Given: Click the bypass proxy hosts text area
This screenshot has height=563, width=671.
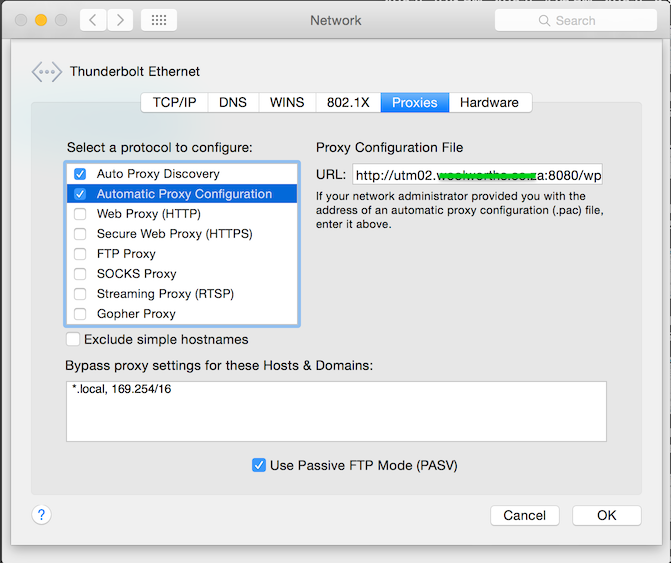Looking at the screenshot, I should (336, 411).
